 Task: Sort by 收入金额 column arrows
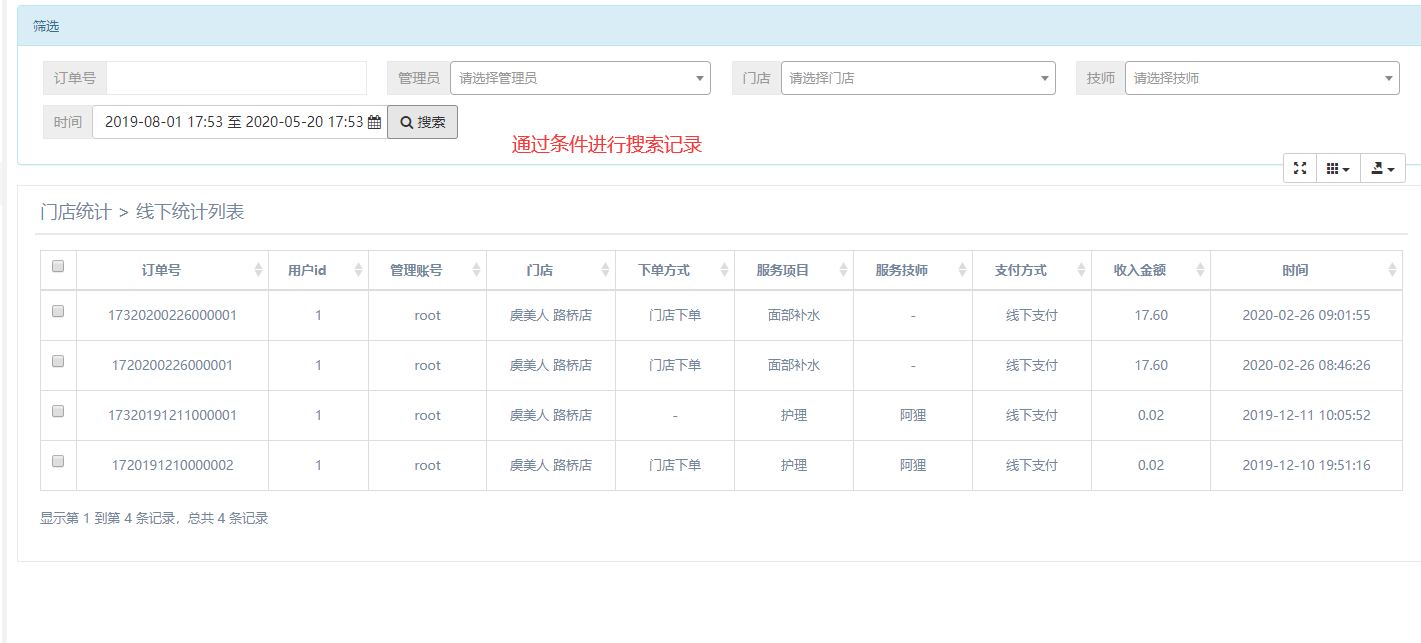click(x=1200, y=270)
